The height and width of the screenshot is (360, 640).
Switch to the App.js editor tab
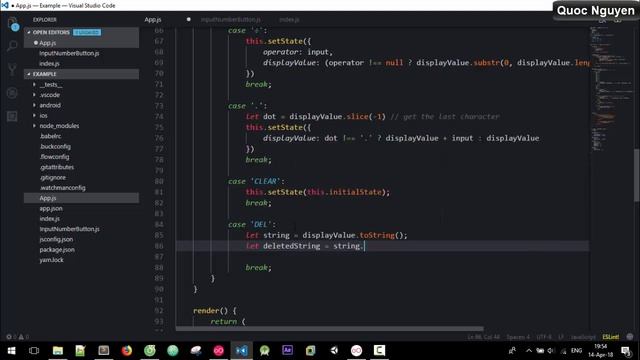click(153, 20)
